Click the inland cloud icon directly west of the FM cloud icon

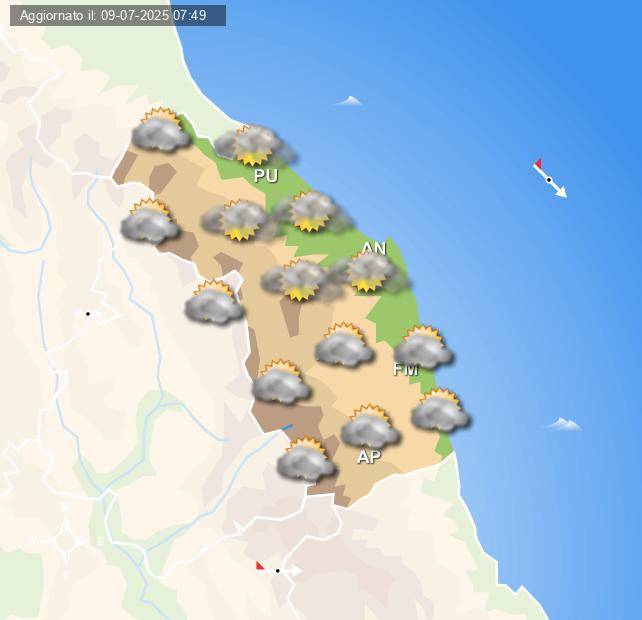[344, 344]
